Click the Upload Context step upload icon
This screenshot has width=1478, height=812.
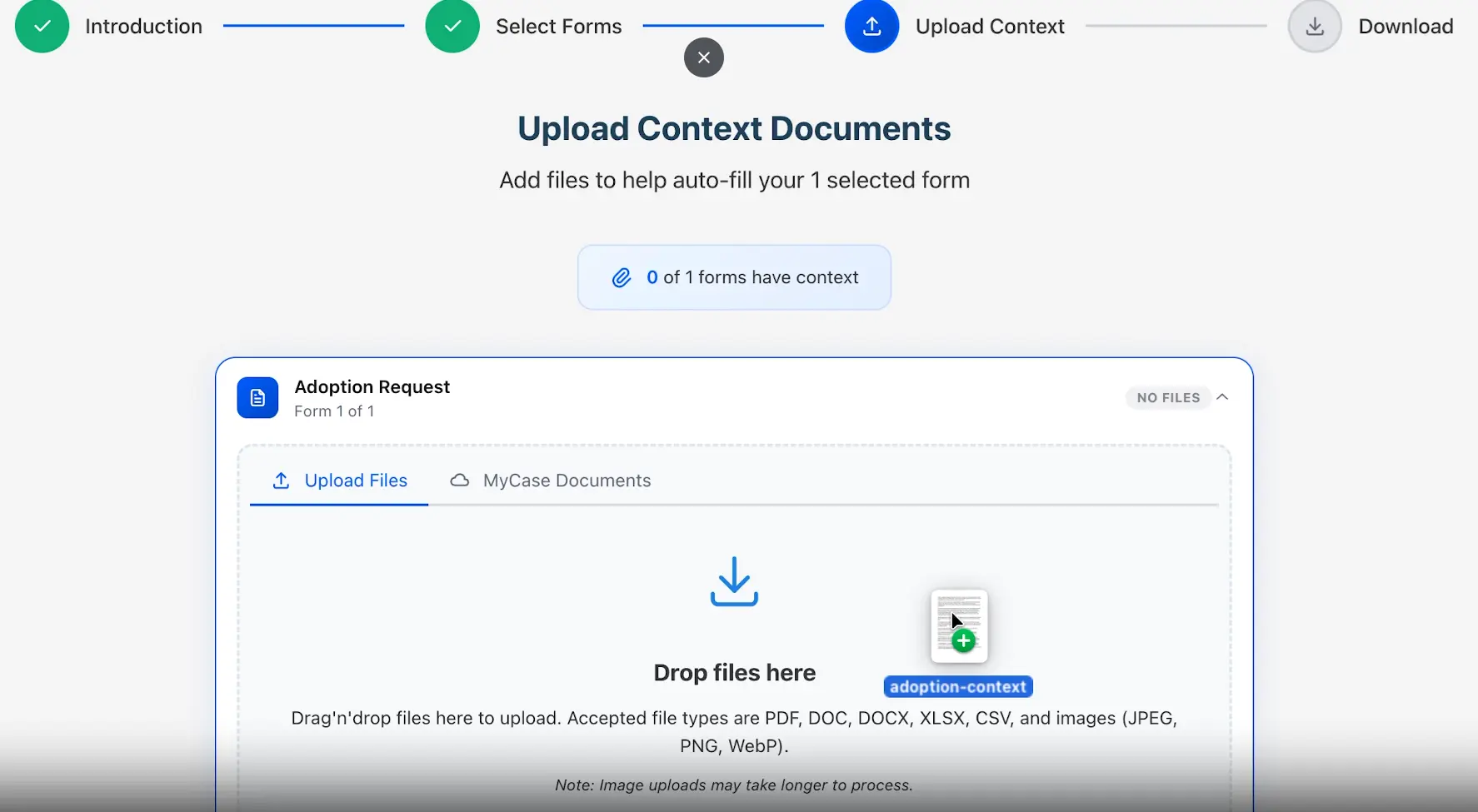pos(871,26)
